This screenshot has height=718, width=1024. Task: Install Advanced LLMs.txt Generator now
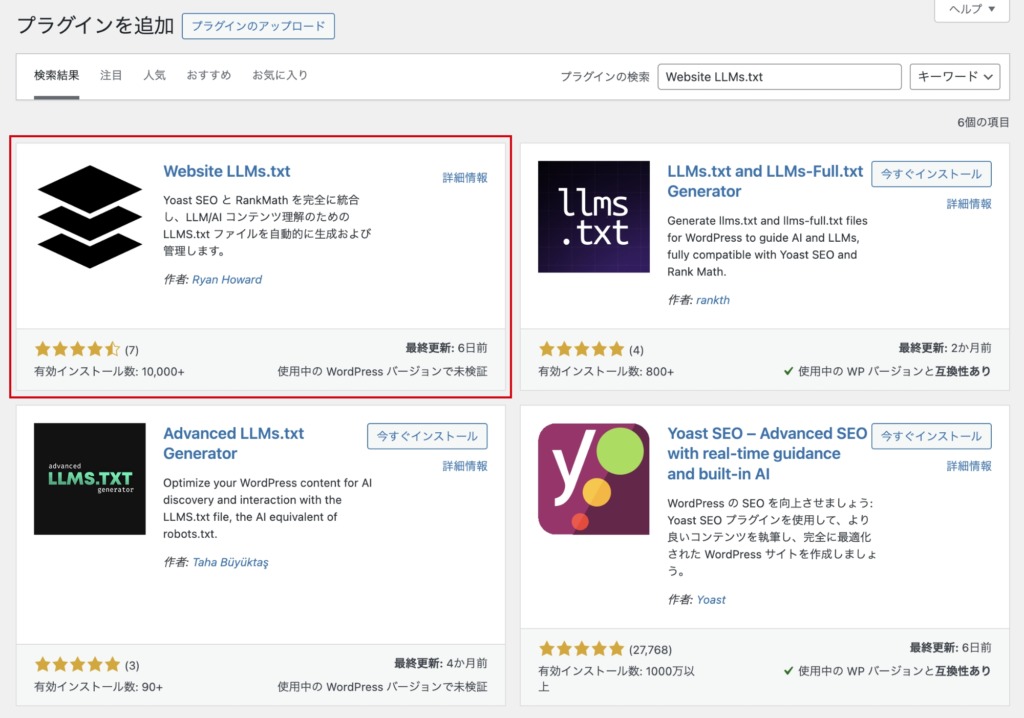427,436
